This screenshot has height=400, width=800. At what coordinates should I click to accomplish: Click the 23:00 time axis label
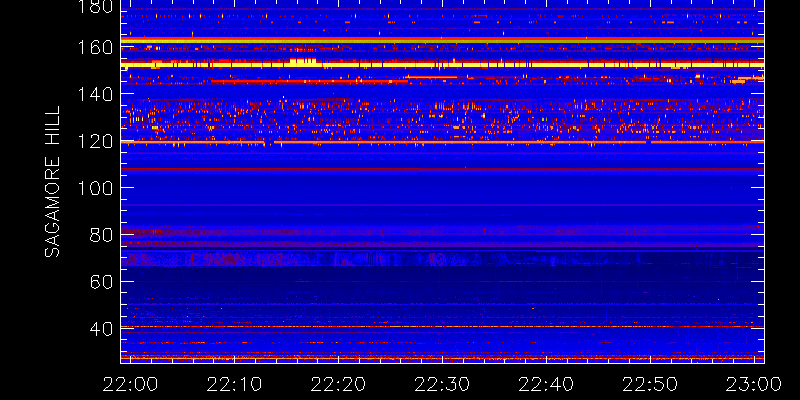[755, 384]
